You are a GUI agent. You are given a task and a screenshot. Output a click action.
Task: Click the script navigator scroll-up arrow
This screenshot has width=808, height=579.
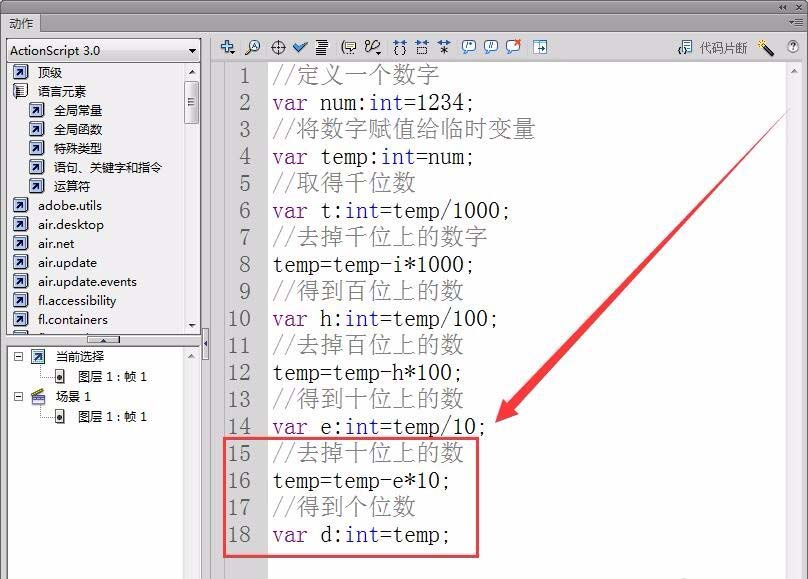(192, 356)
